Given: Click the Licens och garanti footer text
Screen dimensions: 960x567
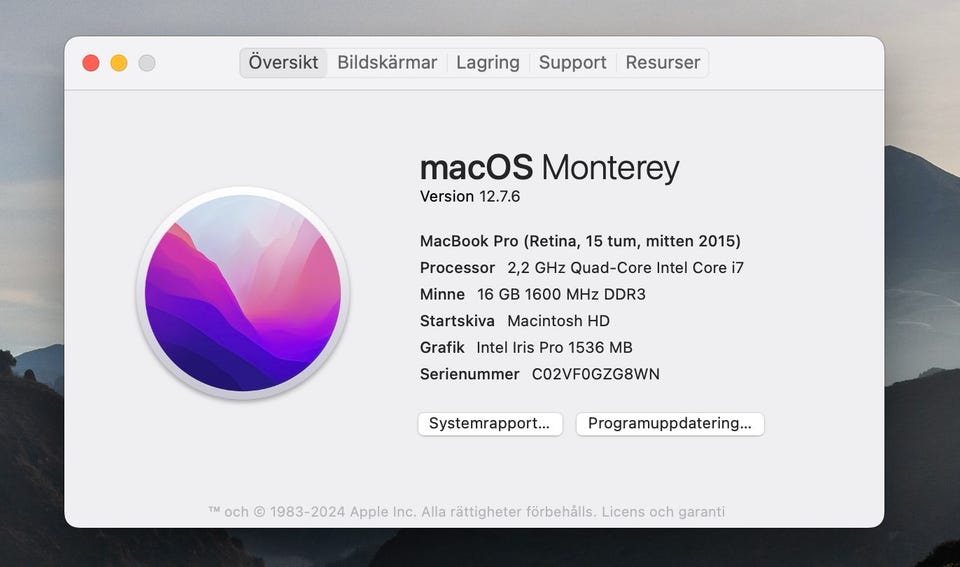Looking at the screenshot, I should tap(663, 512).
